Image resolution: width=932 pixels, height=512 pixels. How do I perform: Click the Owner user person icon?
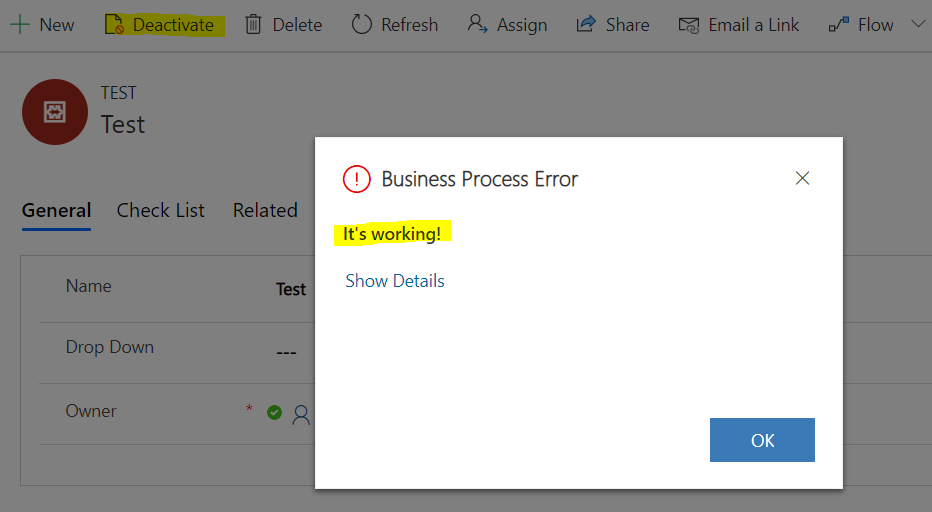click(301, 414)
